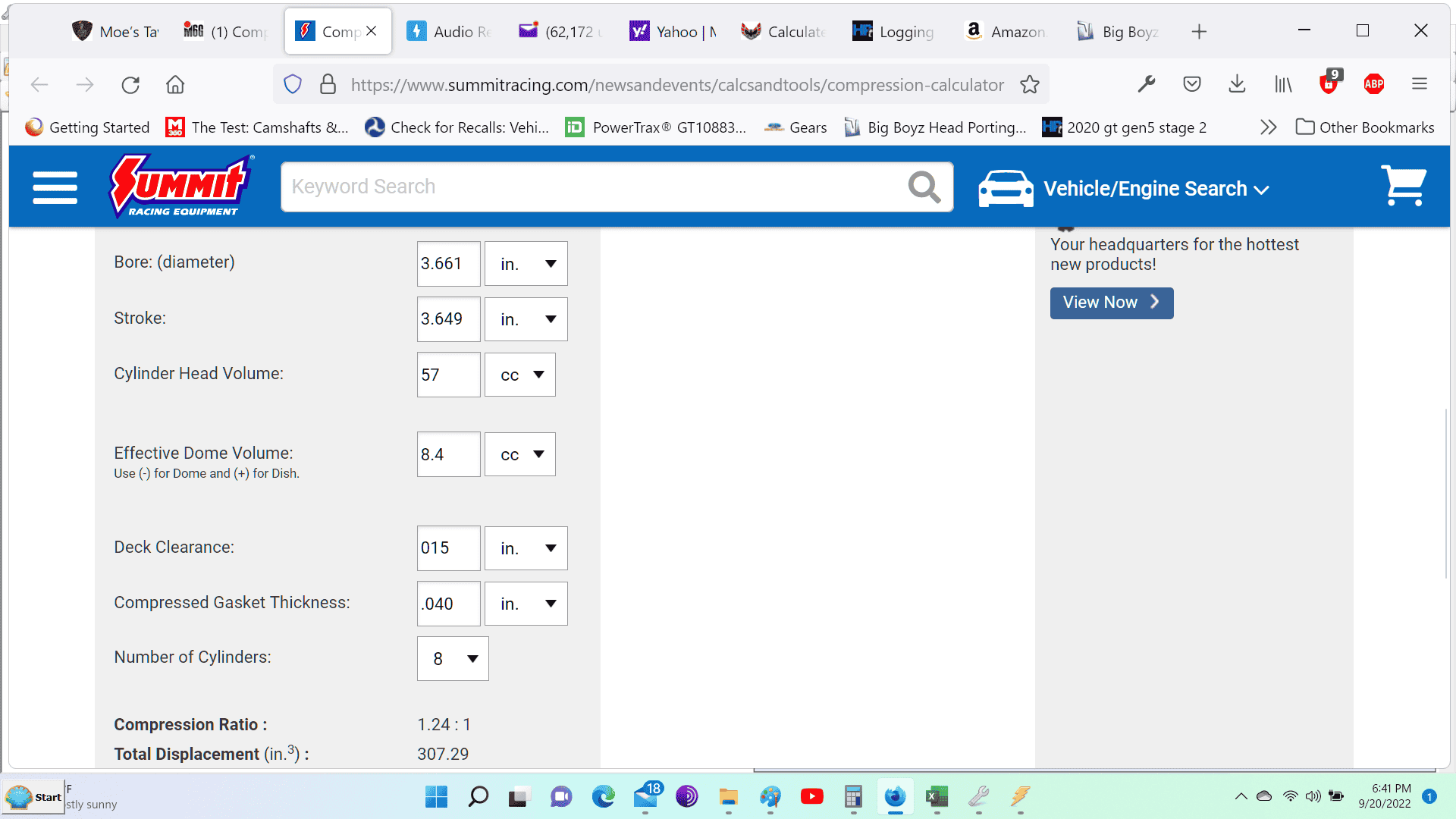The image size is (1456, 819).
Task: Click the Effective Dome Volume input field
Action: pos(448,454)
